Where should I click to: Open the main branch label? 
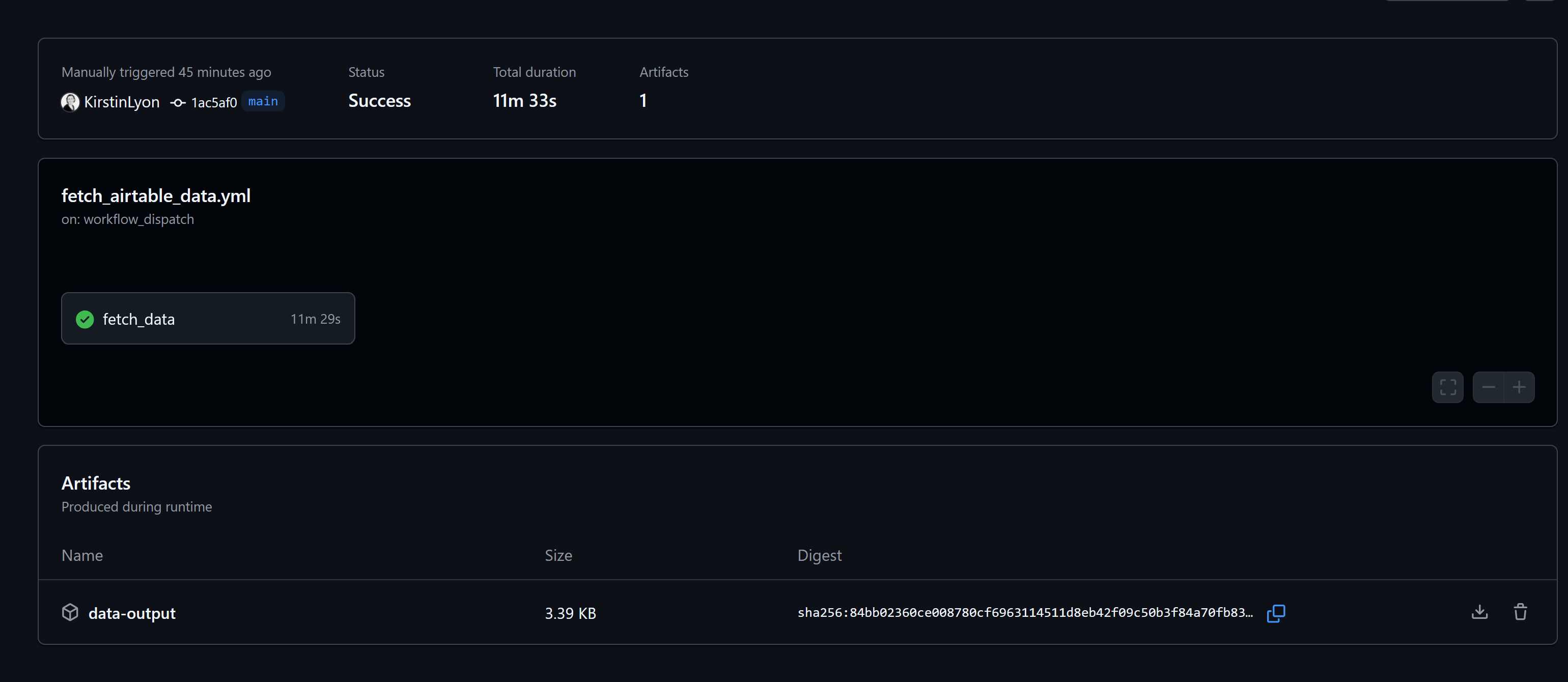[x=263, y=101]
